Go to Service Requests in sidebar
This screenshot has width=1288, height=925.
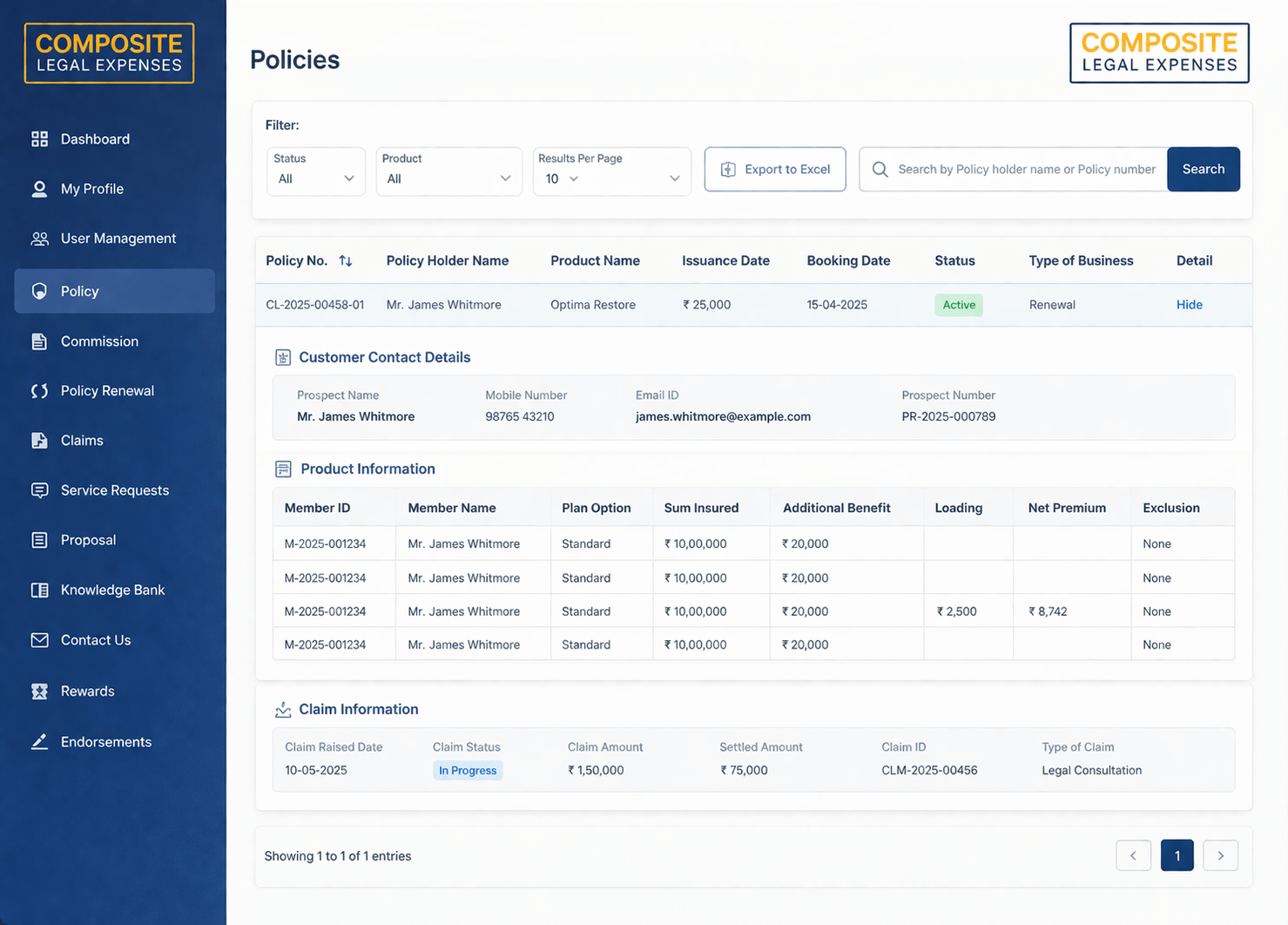tap(114, 490)
